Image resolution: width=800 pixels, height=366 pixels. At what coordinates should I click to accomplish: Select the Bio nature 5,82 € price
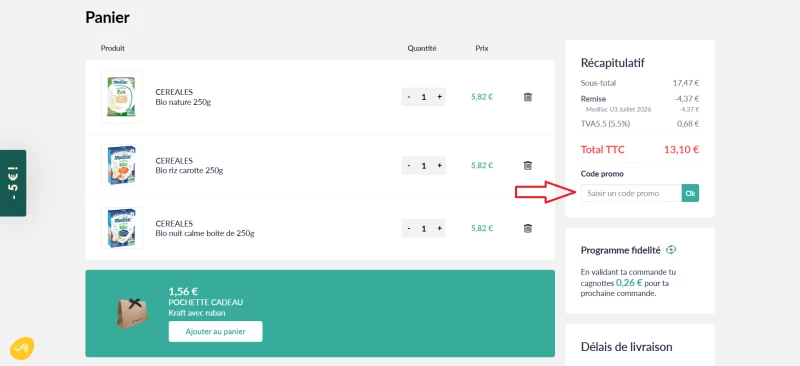[482, 97]
